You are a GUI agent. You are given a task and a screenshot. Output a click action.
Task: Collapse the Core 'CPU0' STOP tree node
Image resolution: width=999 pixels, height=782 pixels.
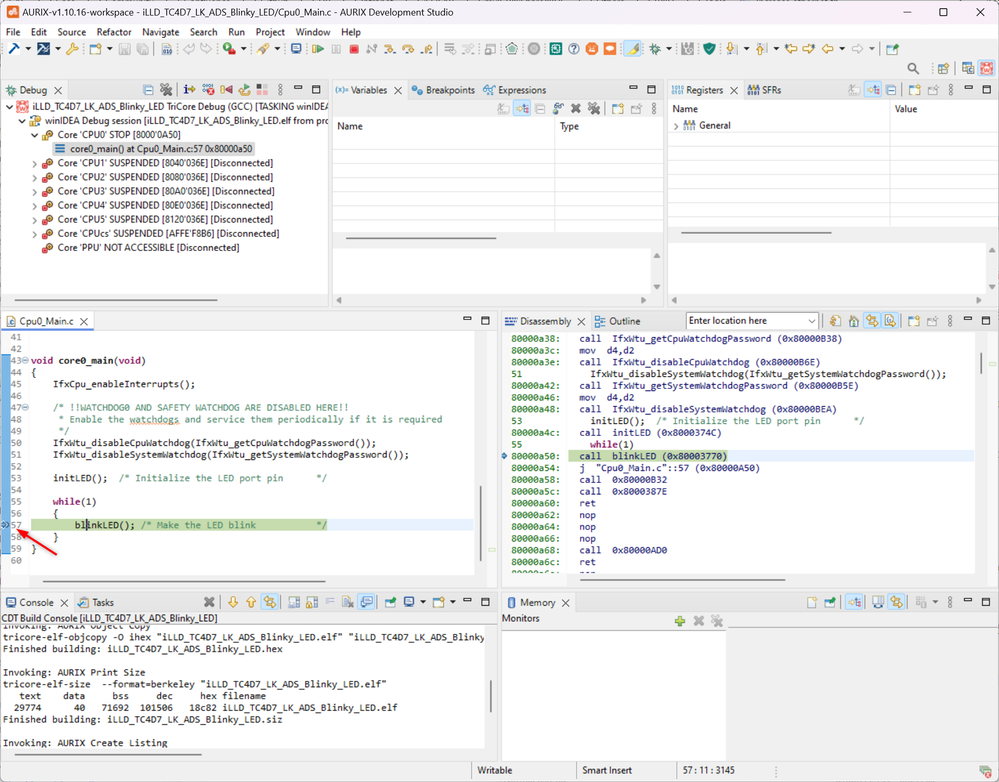[x=34, y=134]
